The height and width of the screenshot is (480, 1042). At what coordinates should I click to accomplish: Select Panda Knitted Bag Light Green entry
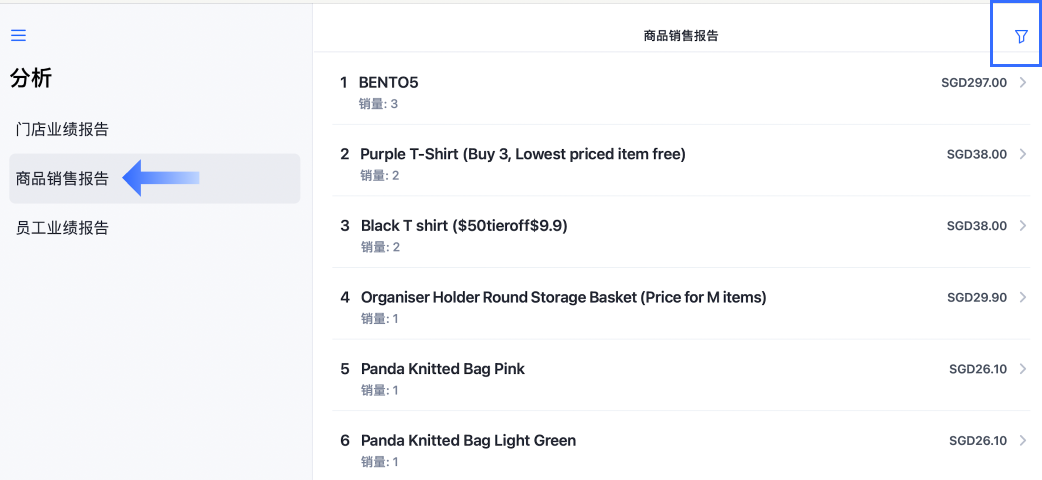pyautogui.click(x=680, y=445)
